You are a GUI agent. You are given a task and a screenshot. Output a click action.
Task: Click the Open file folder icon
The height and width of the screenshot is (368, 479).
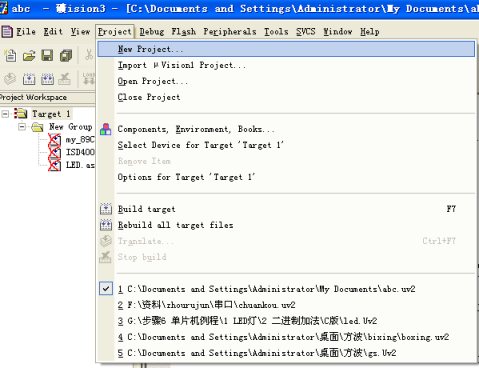coord(29,56)
